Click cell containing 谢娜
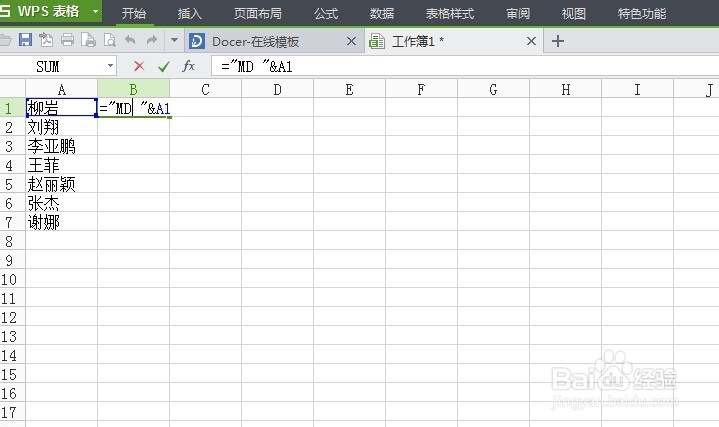Viewport: 719px width, 427px height. 61,222
